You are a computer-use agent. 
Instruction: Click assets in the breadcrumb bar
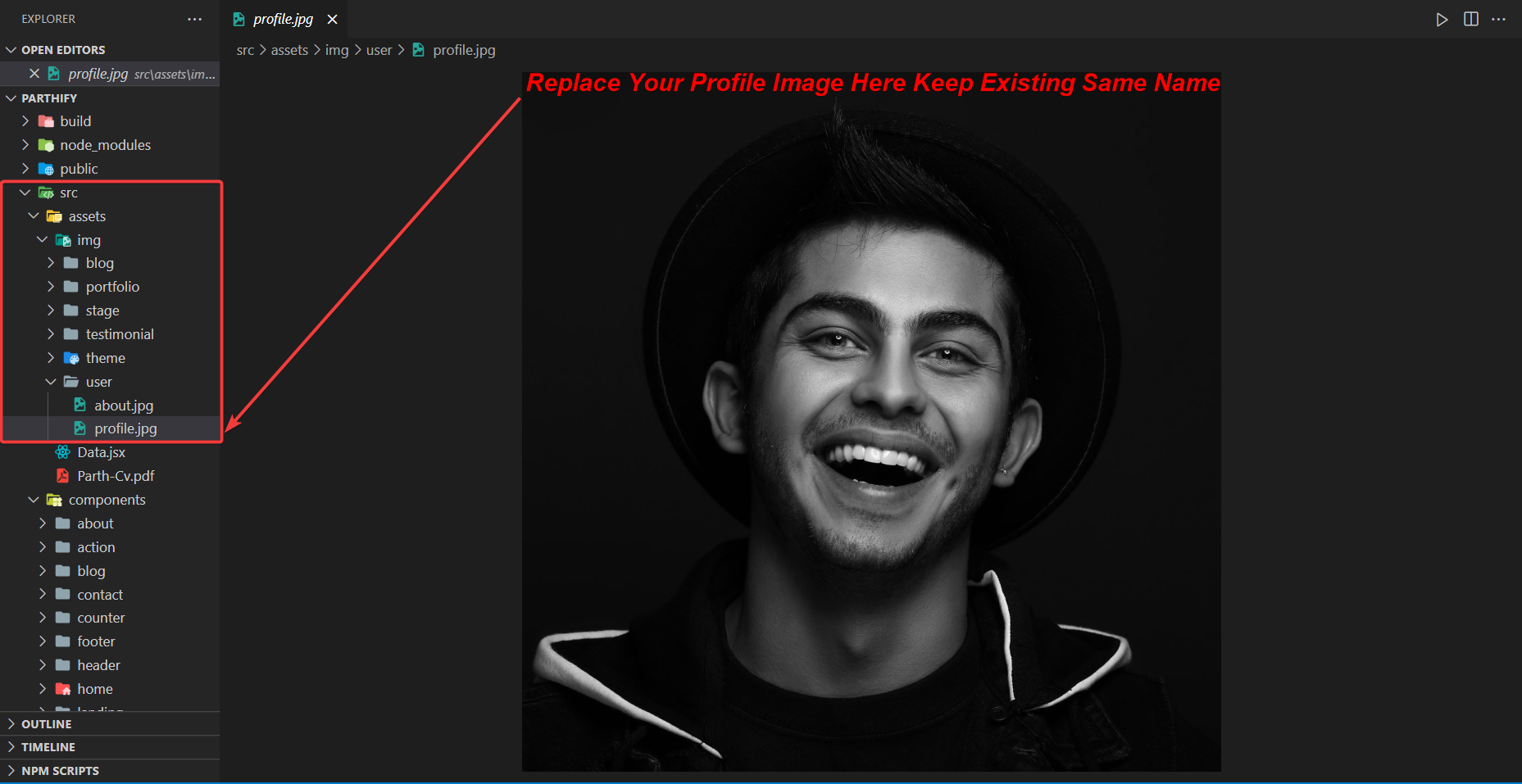(288, 50)
